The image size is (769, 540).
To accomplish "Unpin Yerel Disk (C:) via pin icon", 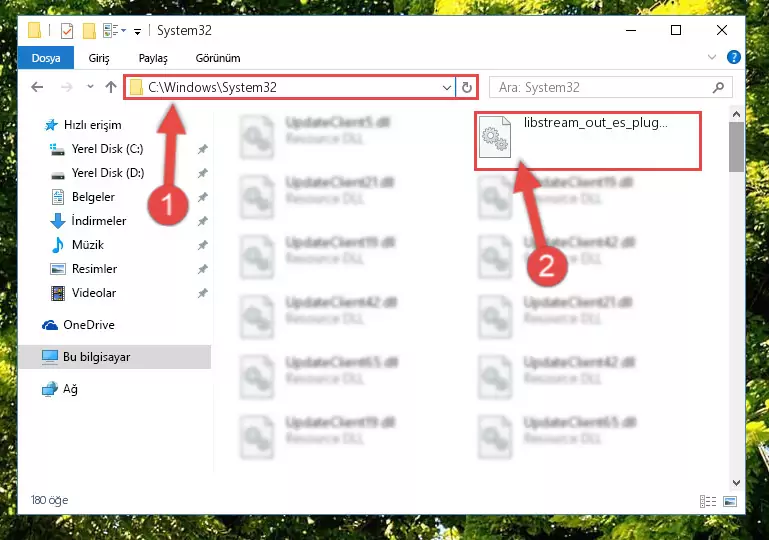I will [202, 149].
